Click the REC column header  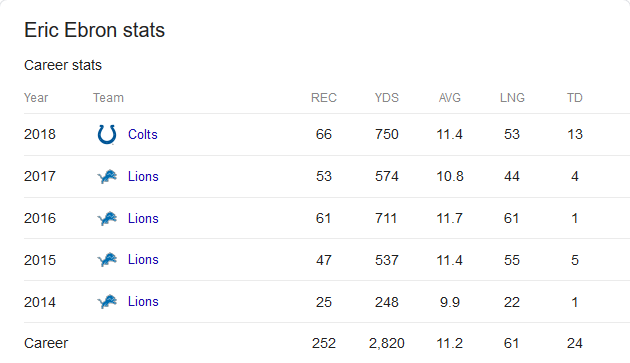324,98
